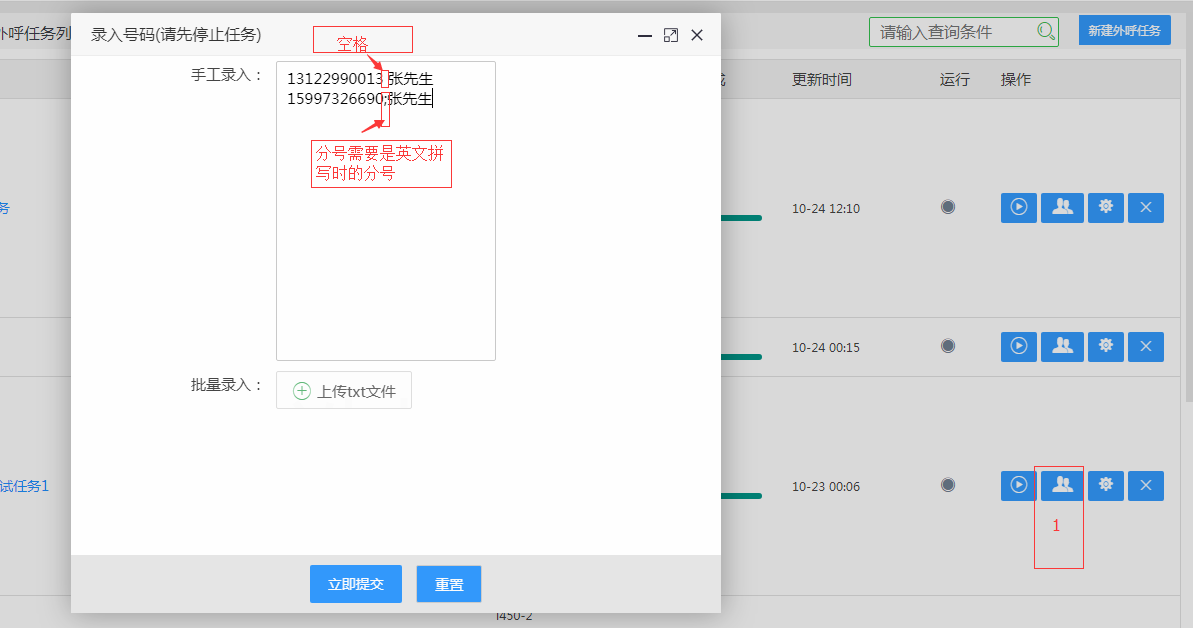Click contacts icon in 10-24 00:15 row
The width and height of the screenshot is (1193, 628).
[x=1062, y=346]
